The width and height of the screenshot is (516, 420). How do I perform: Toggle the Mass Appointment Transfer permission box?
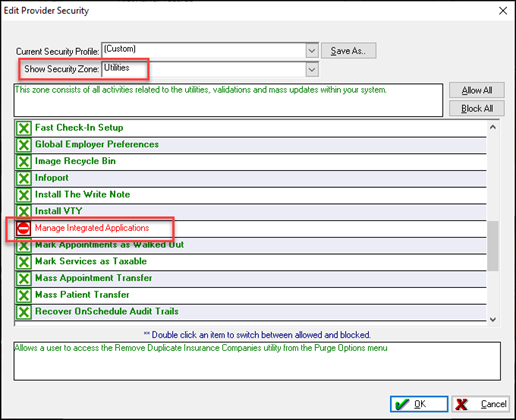pos(23,279)
